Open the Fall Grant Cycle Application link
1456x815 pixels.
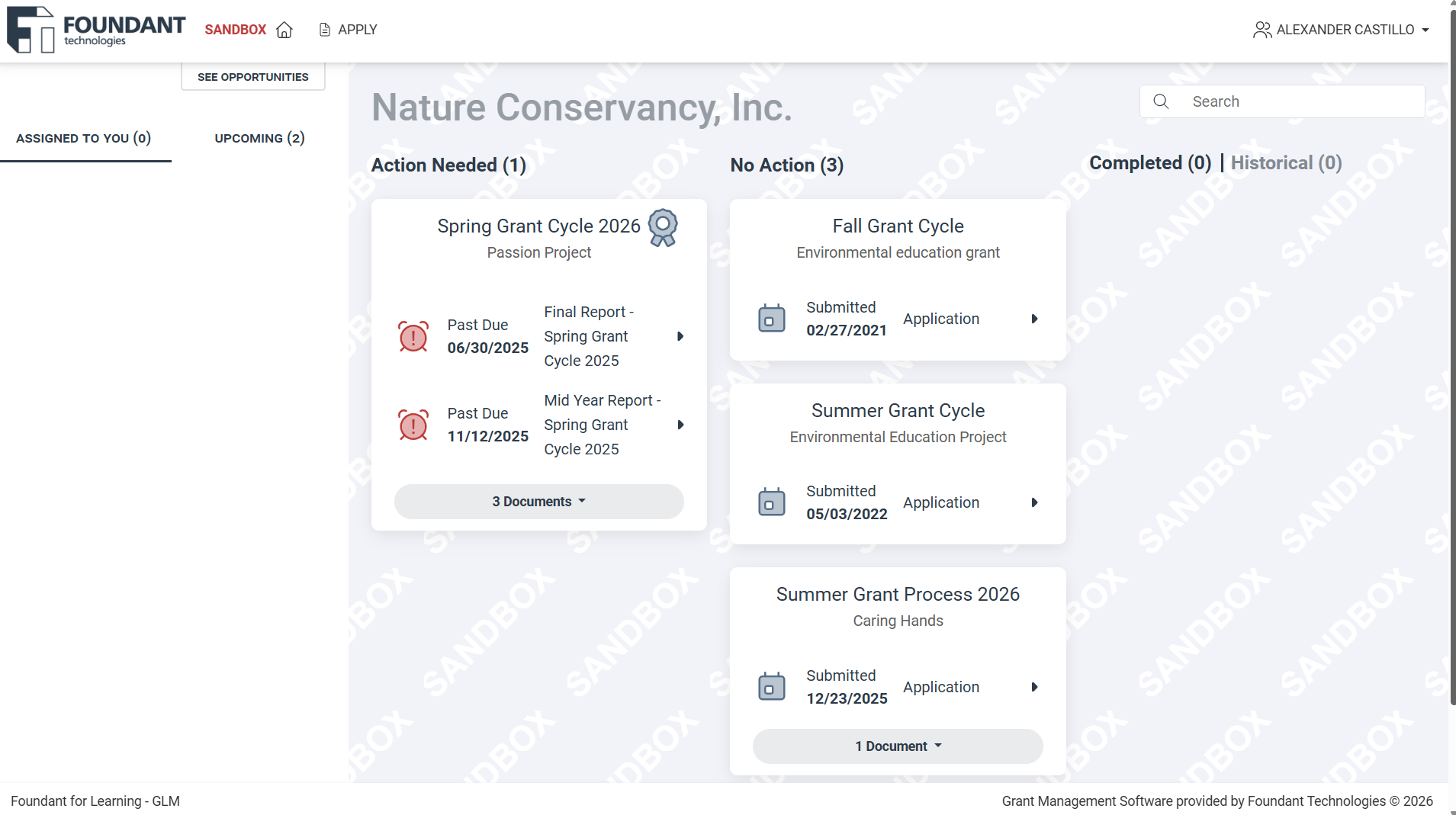click(x=941, y=319)
